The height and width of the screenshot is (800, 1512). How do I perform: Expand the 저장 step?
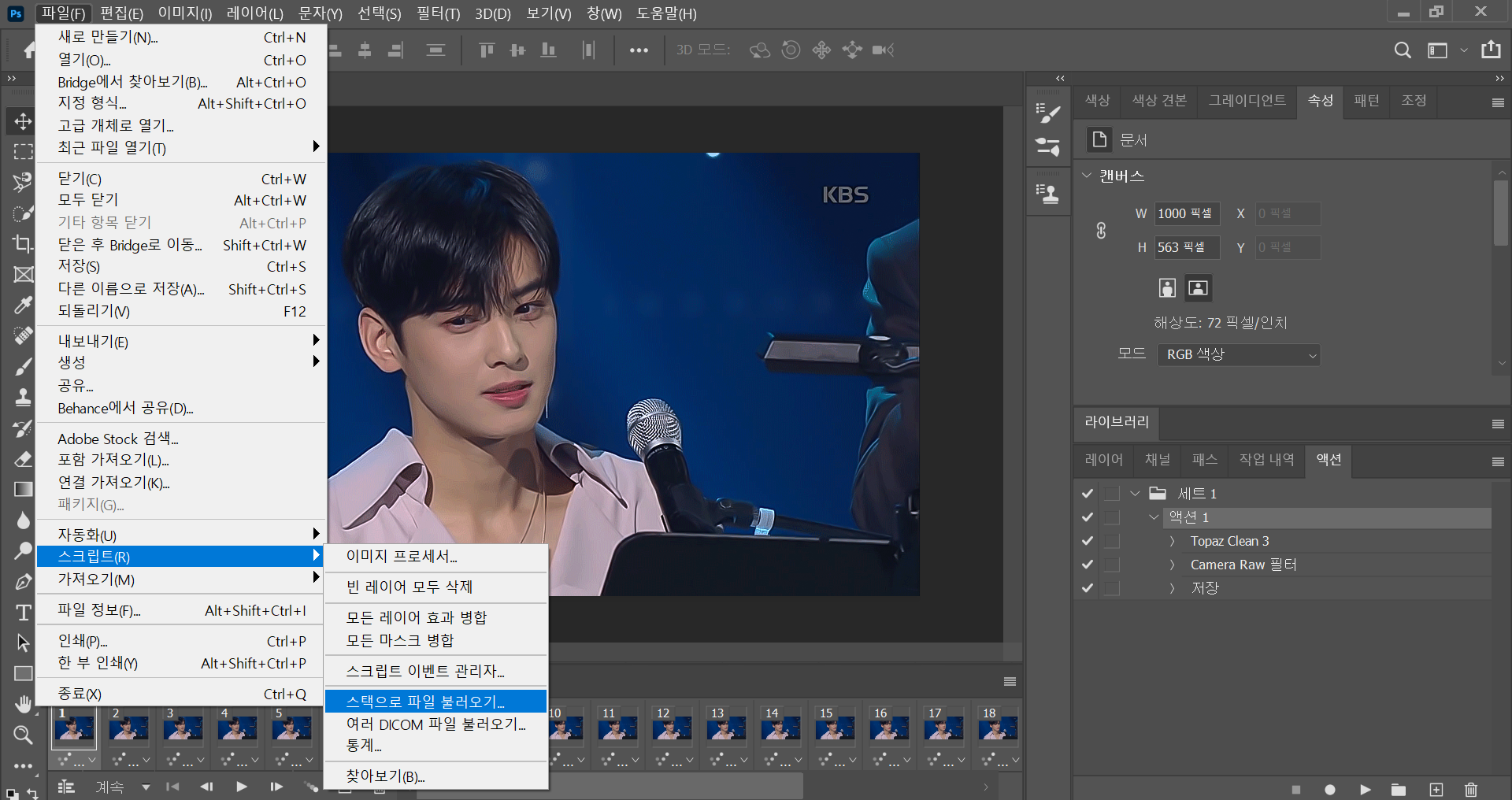pyautogui.click(x=1172, y=588)
